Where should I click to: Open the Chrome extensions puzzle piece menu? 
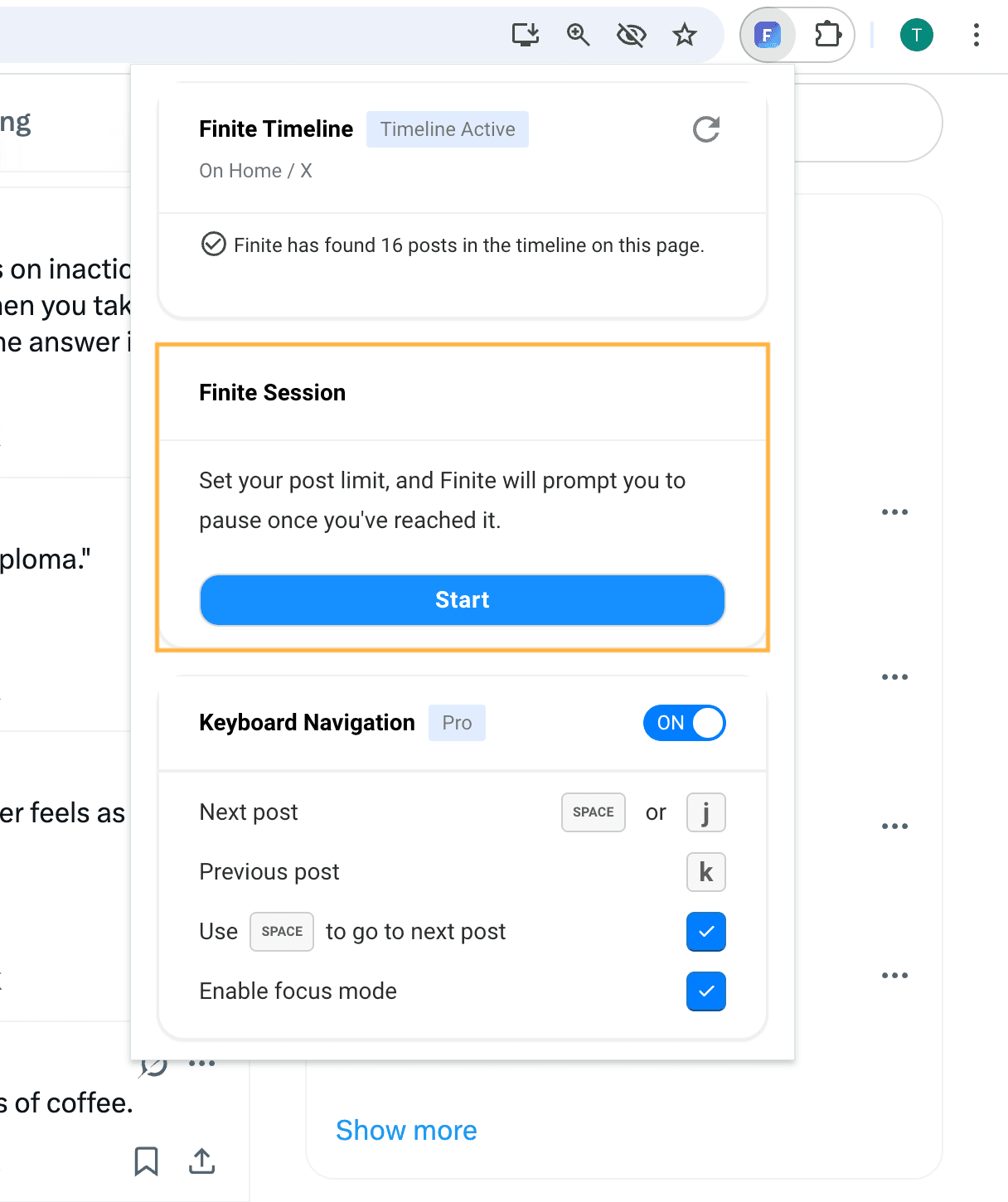826,35
